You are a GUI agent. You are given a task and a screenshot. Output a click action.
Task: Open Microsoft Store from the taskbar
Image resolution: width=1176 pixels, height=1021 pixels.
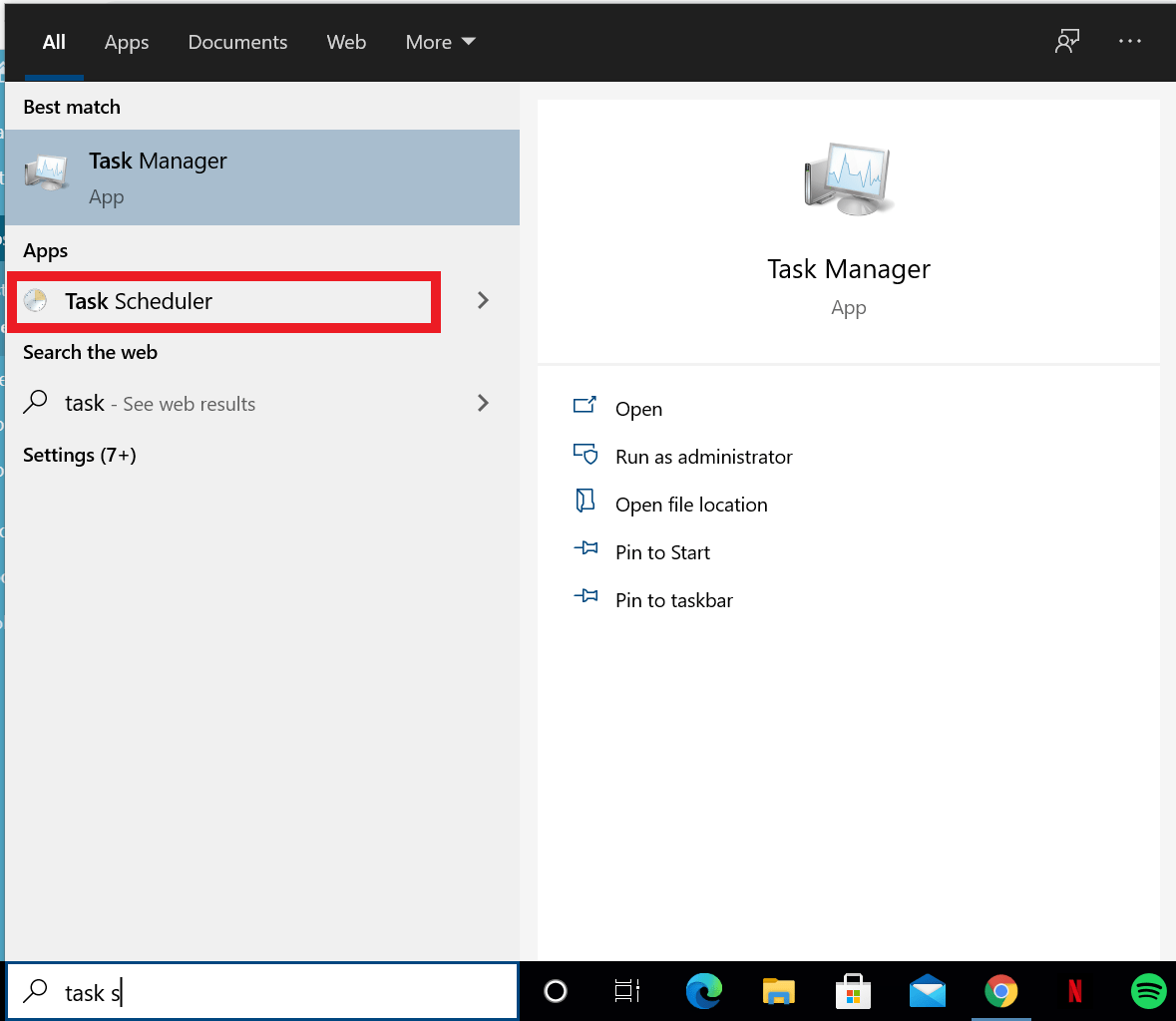(853, 991)
